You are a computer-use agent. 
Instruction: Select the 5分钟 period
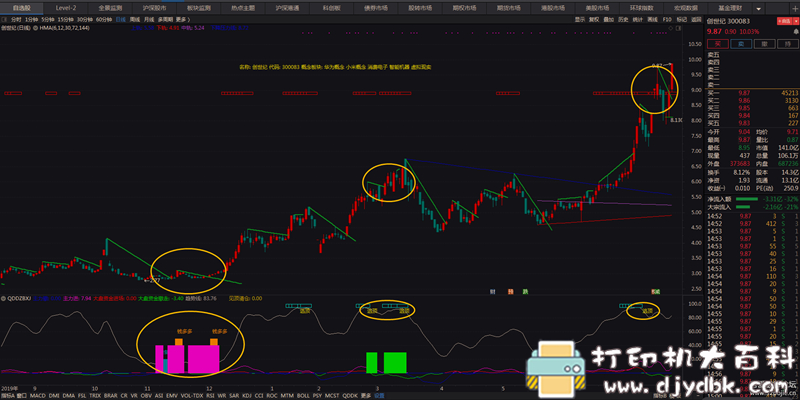pos(46,20)
